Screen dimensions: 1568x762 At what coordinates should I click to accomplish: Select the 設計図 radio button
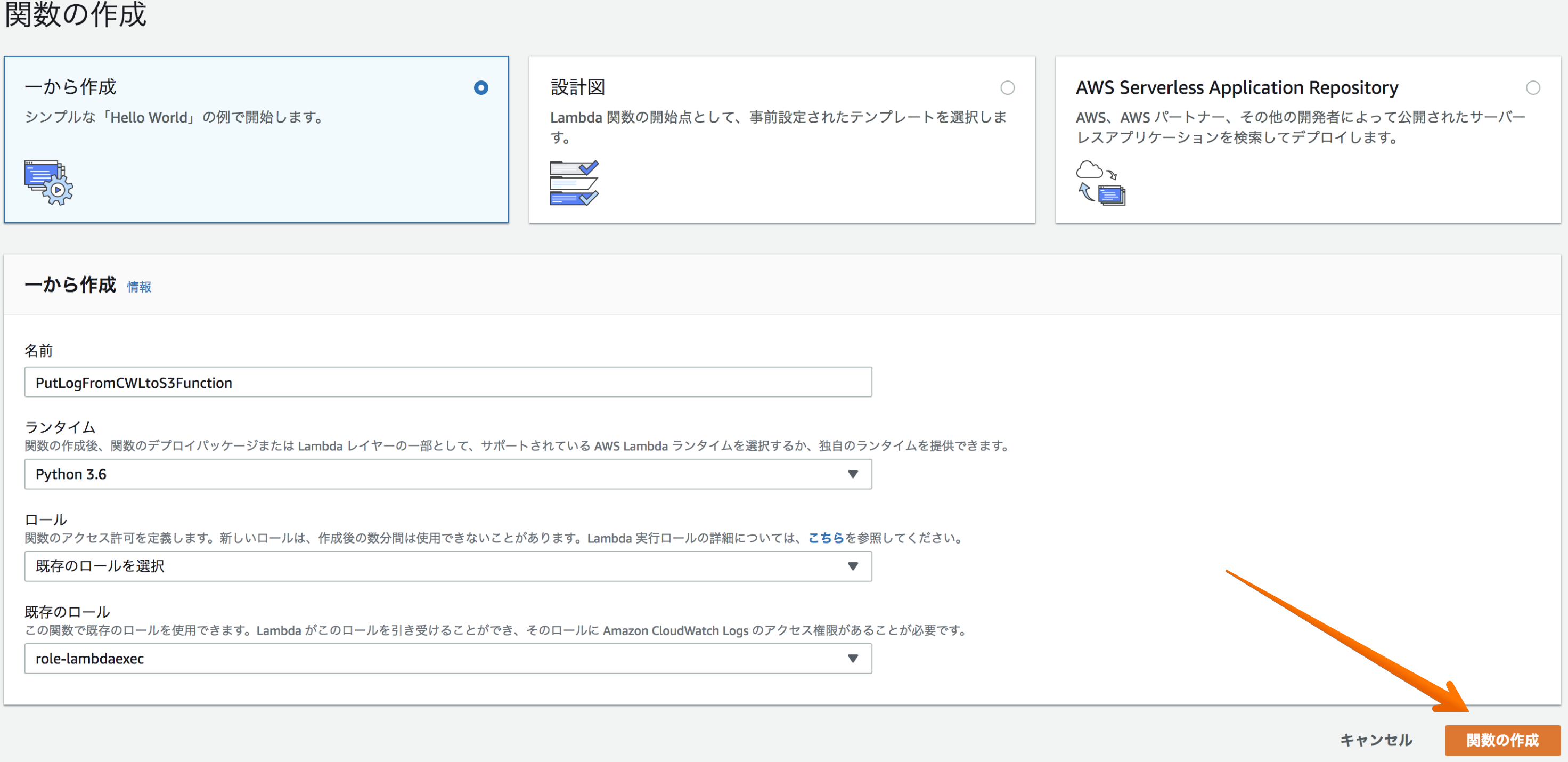pos(1007,88)
